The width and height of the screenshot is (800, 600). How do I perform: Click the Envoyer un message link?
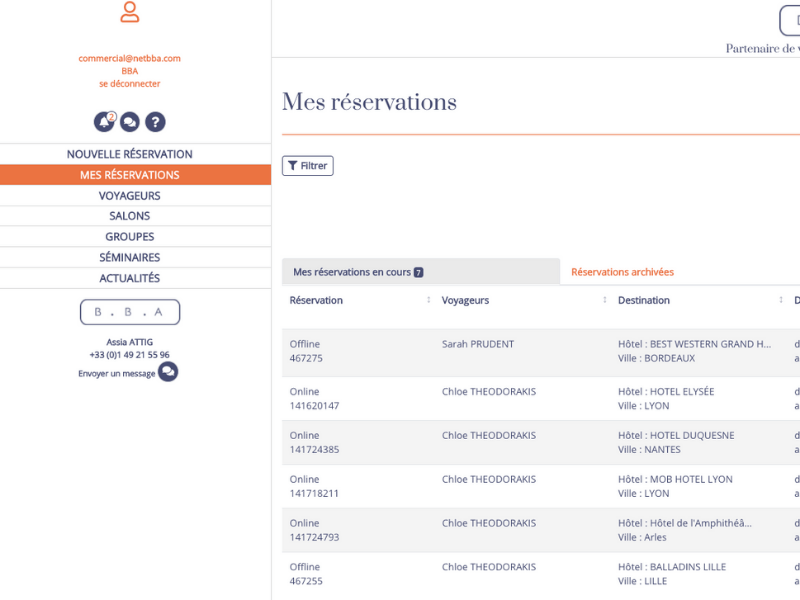pos(116,373)
